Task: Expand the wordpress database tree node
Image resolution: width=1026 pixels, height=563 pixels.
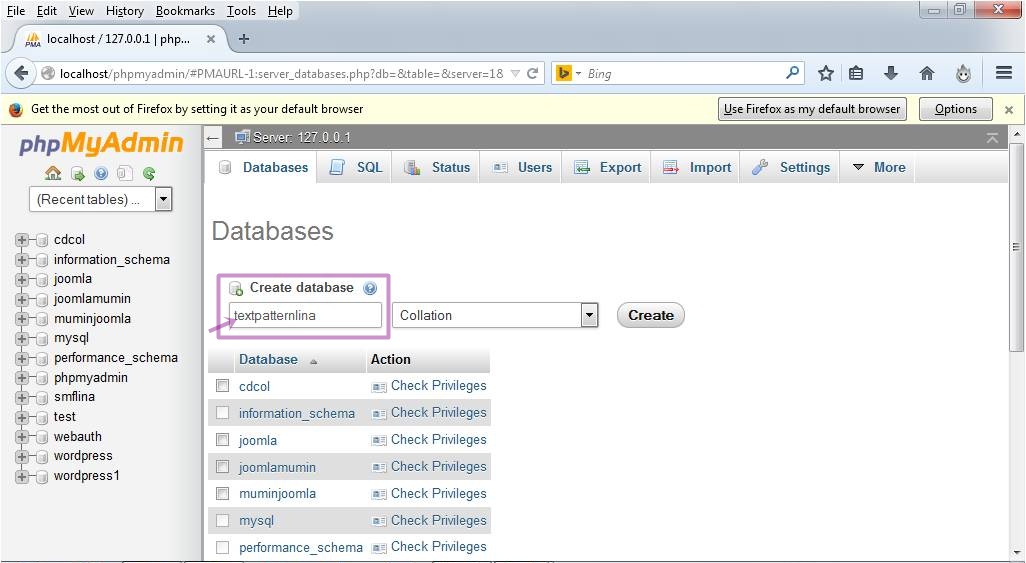Action: point(22,456)
